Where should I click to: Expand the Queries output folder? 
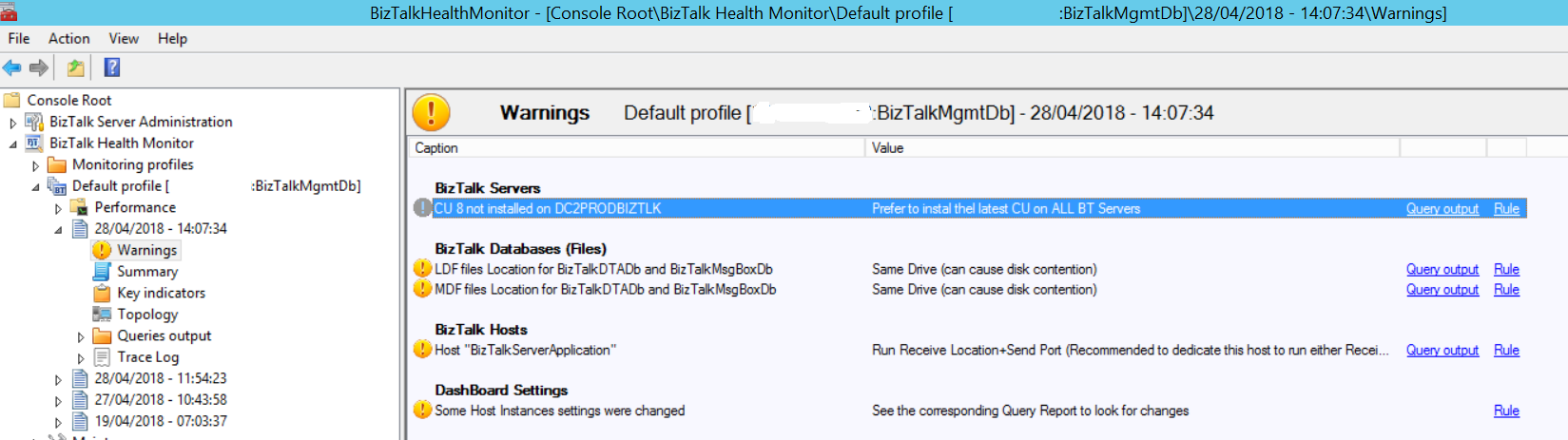81,336
